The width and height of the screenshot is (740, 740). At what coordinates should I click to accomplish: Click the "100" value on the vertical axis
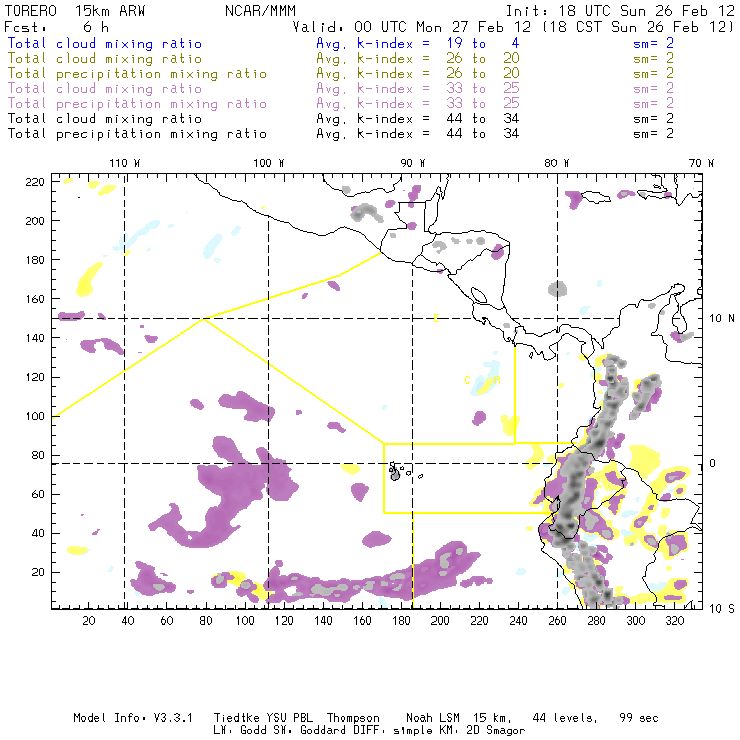pyautogui.click(x=35, y=416)
